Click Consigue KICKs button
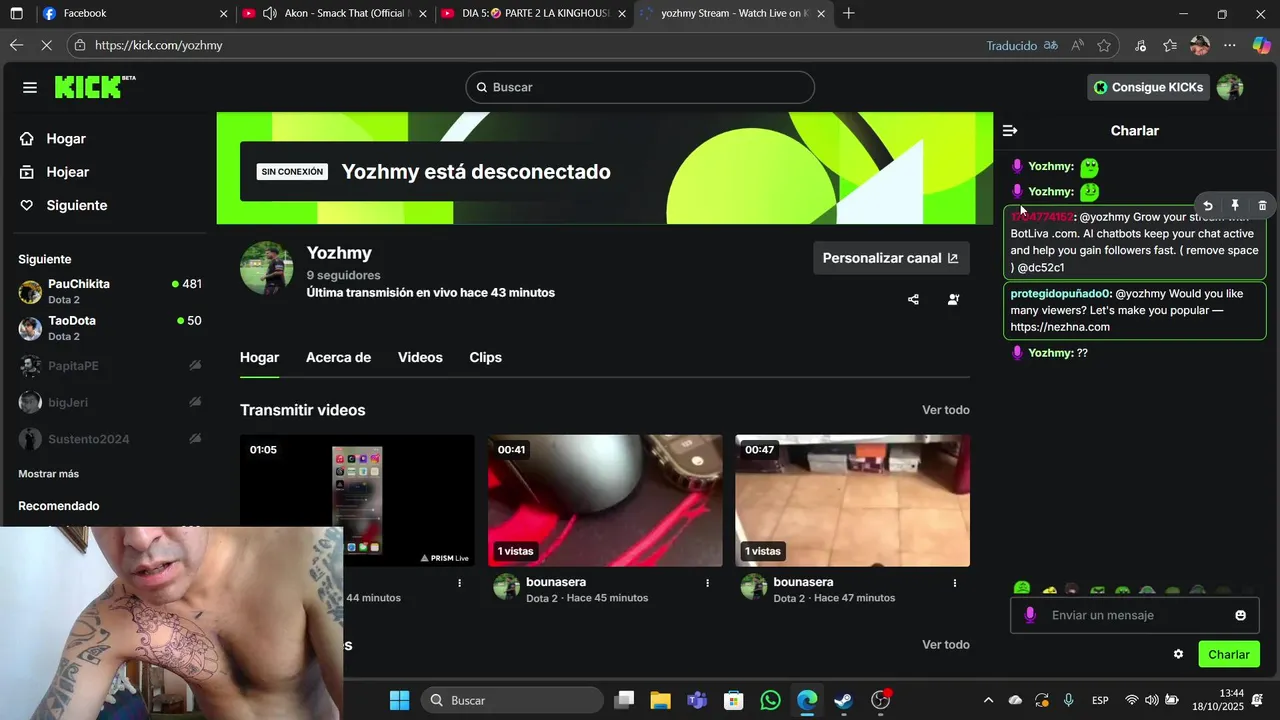 click(x=1148, y=87)
